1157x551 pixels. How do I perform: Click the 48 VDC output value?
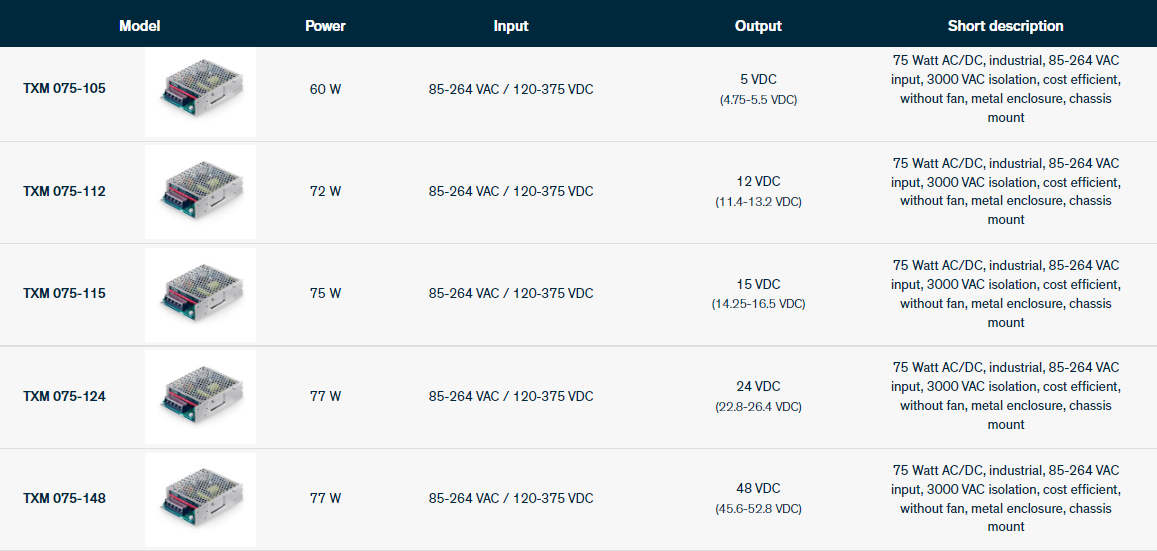coord(758,488)
